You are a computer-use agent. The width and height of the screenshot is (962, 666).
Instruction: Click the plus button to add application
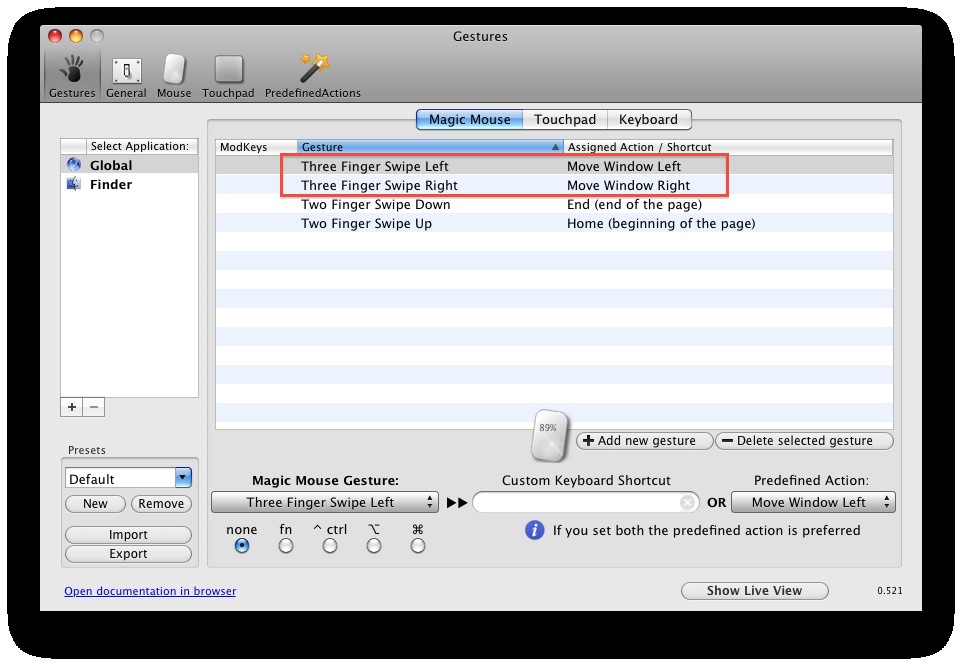pos(72,407)
